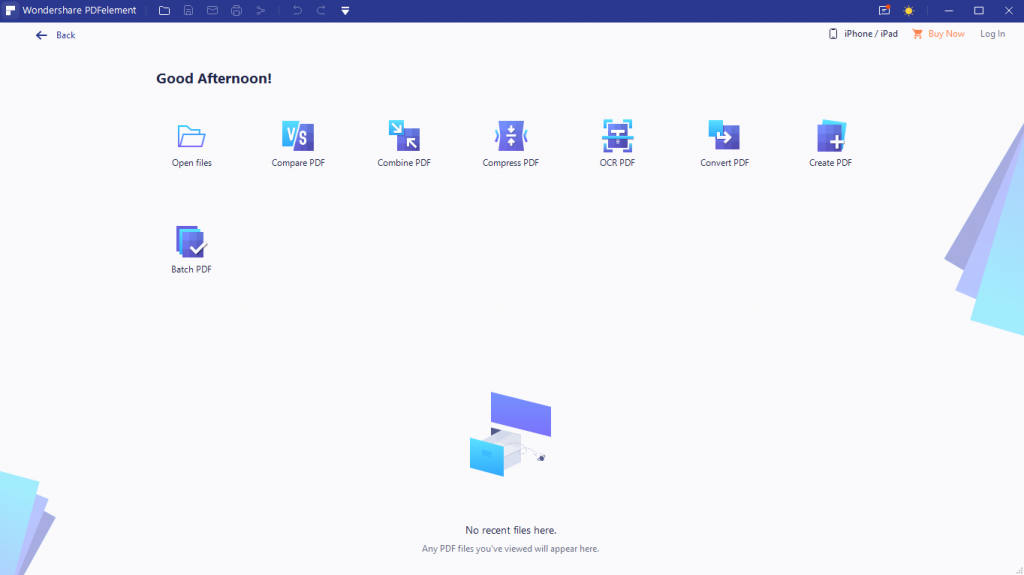Open the Combine PDF tool

coord(404,144)
